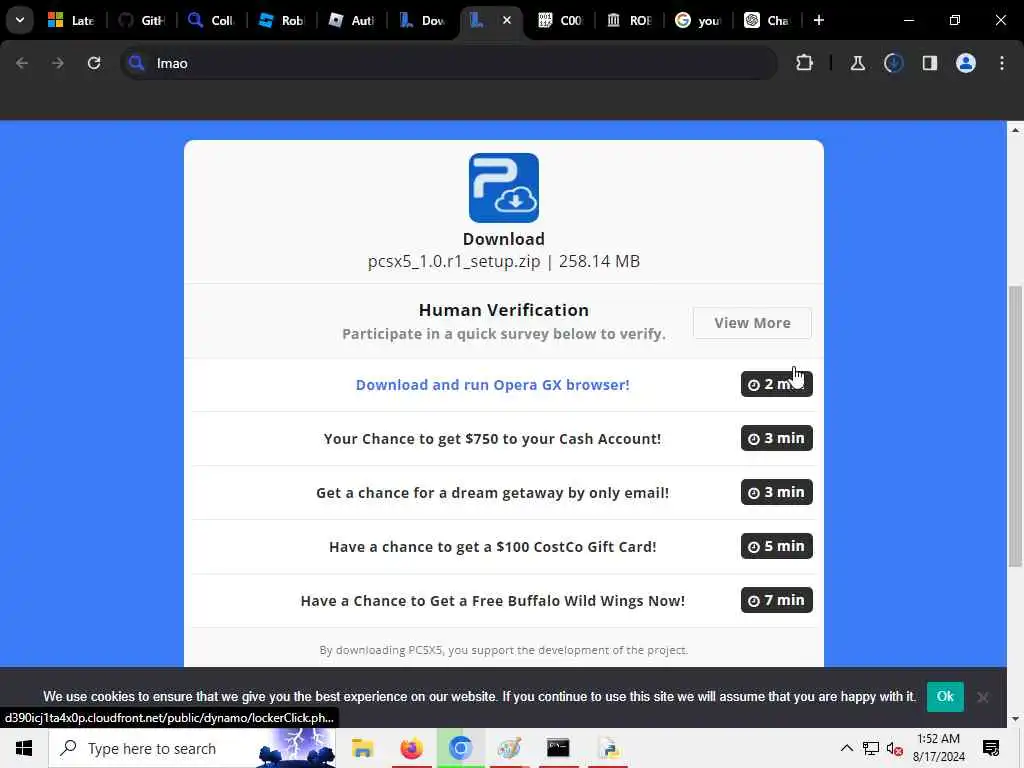The image size is (1024, 768).
Task: Click the 2 min badge on Opera GX row
Action: (x=776, y=384)
